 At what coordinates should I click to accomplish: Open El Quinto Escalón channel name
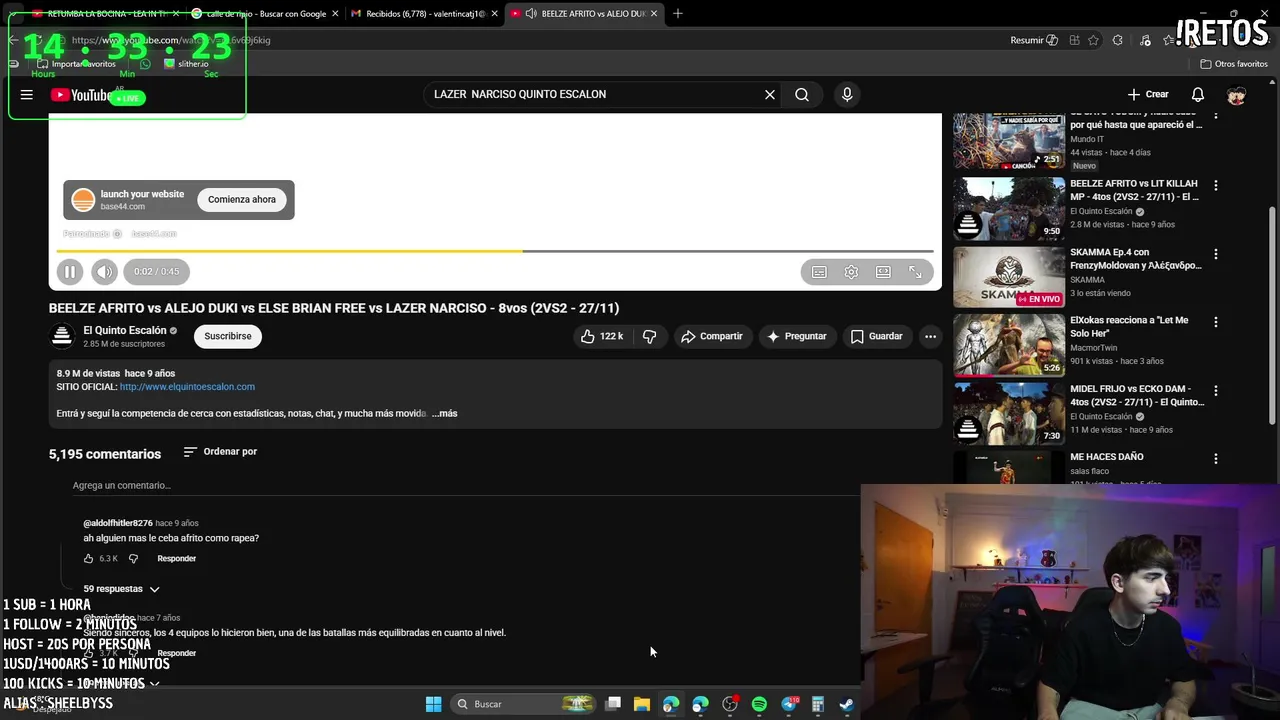pos(125,330)
